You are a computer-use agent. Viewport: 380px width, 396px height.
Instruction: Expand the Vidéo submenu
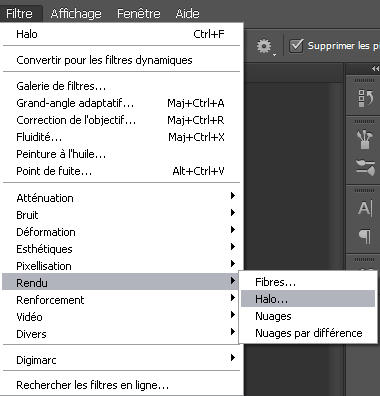[121, 317]
